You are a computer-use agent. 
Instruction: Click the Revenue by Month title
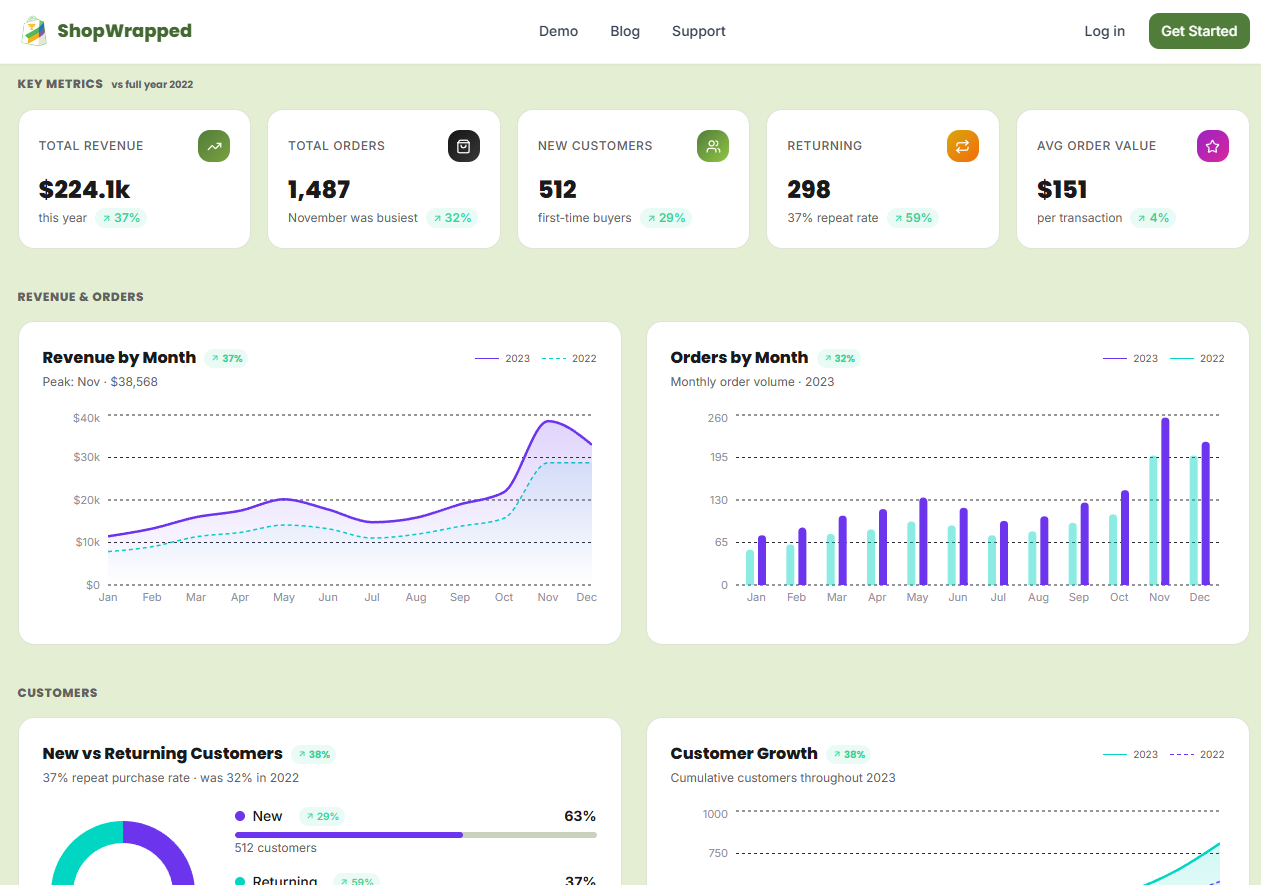(119, 358)
